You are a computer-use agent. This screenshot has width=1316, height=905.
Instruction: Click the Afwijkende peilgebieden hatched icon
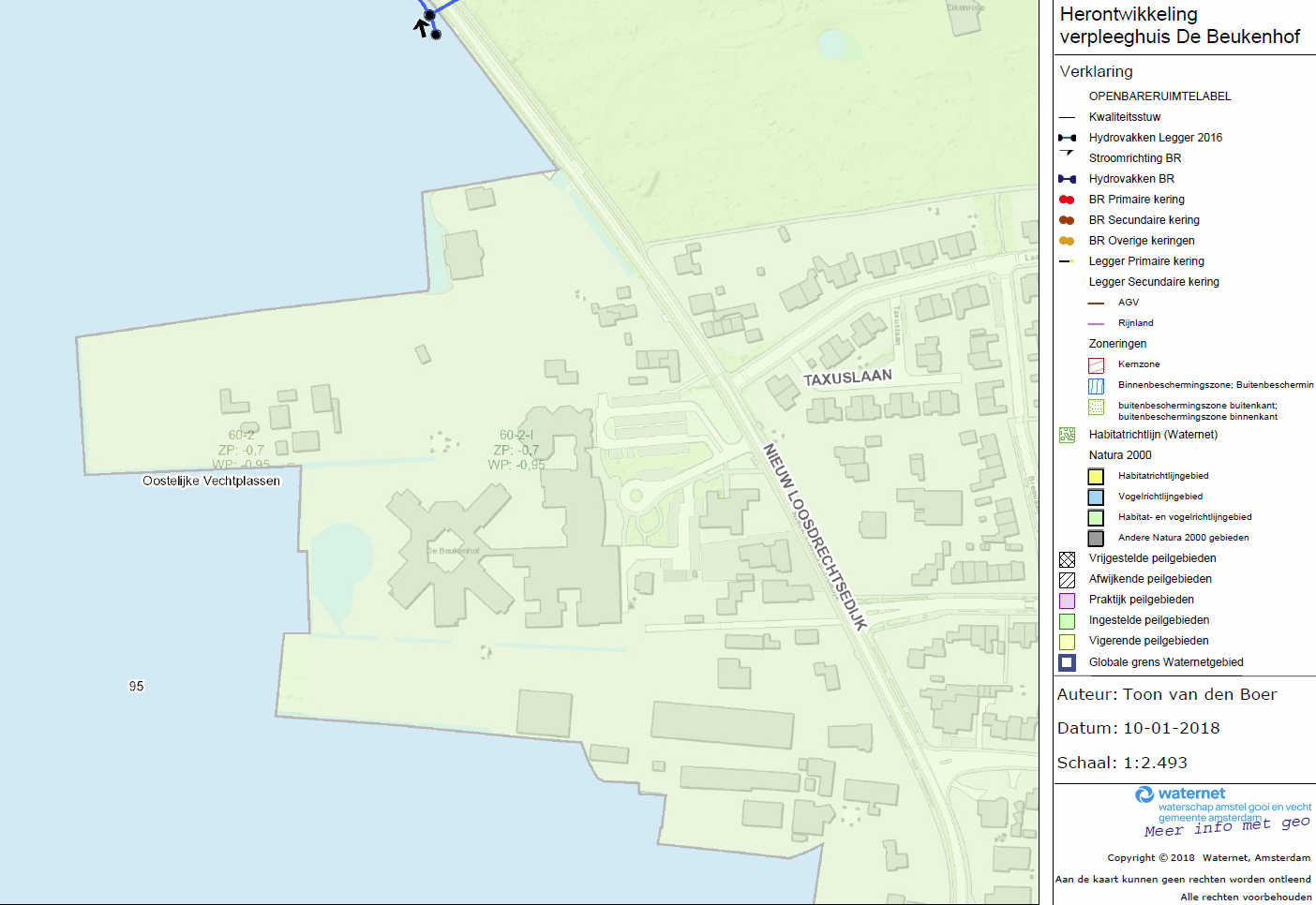[x=1067, y=580]
